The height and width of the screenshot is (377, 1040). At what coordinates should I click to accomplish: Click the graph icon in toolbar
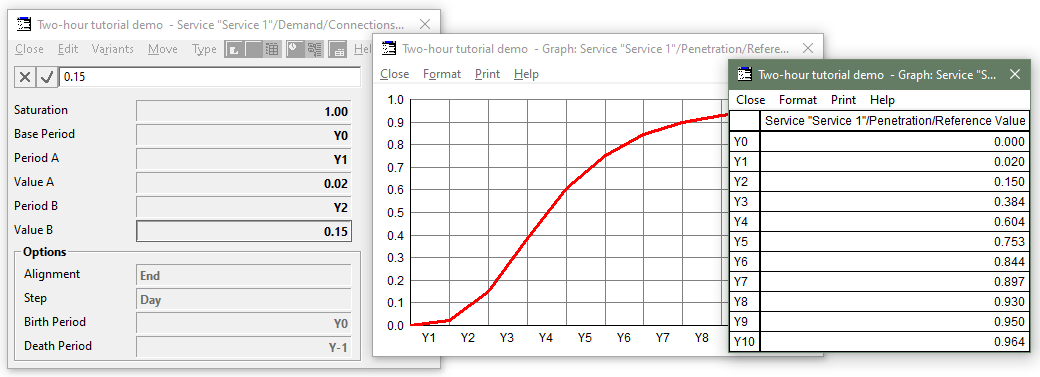[x=233, y=49]
